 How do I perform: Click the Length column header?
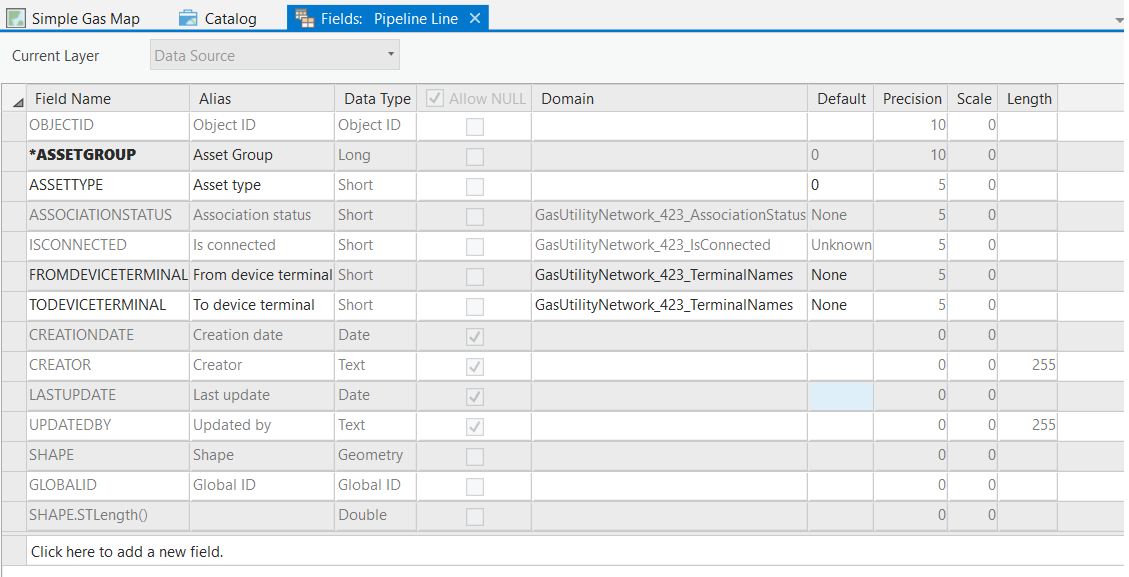click(1028, 99)
